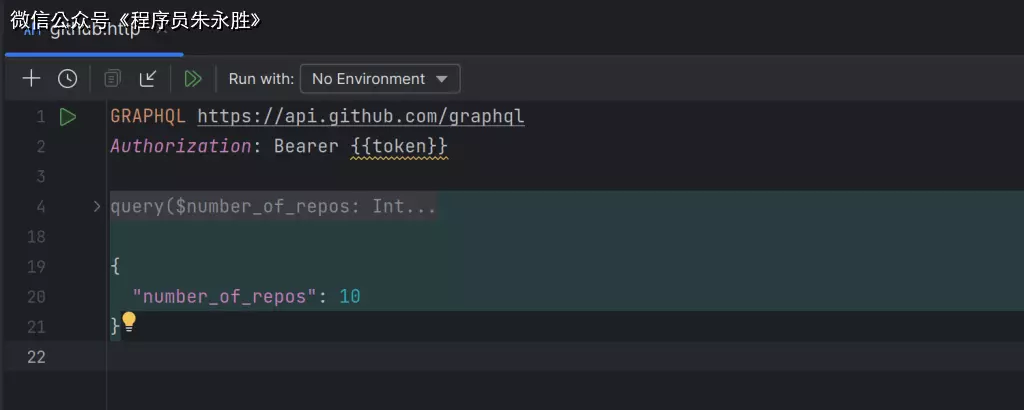
Task: Click the Authorization header name
Action: click(x=179, y=147)
